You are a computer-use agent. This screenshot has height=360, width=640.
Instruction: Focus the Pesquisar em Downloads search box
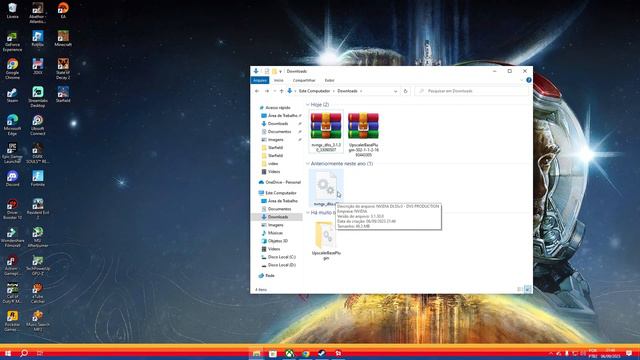point(472,91)
